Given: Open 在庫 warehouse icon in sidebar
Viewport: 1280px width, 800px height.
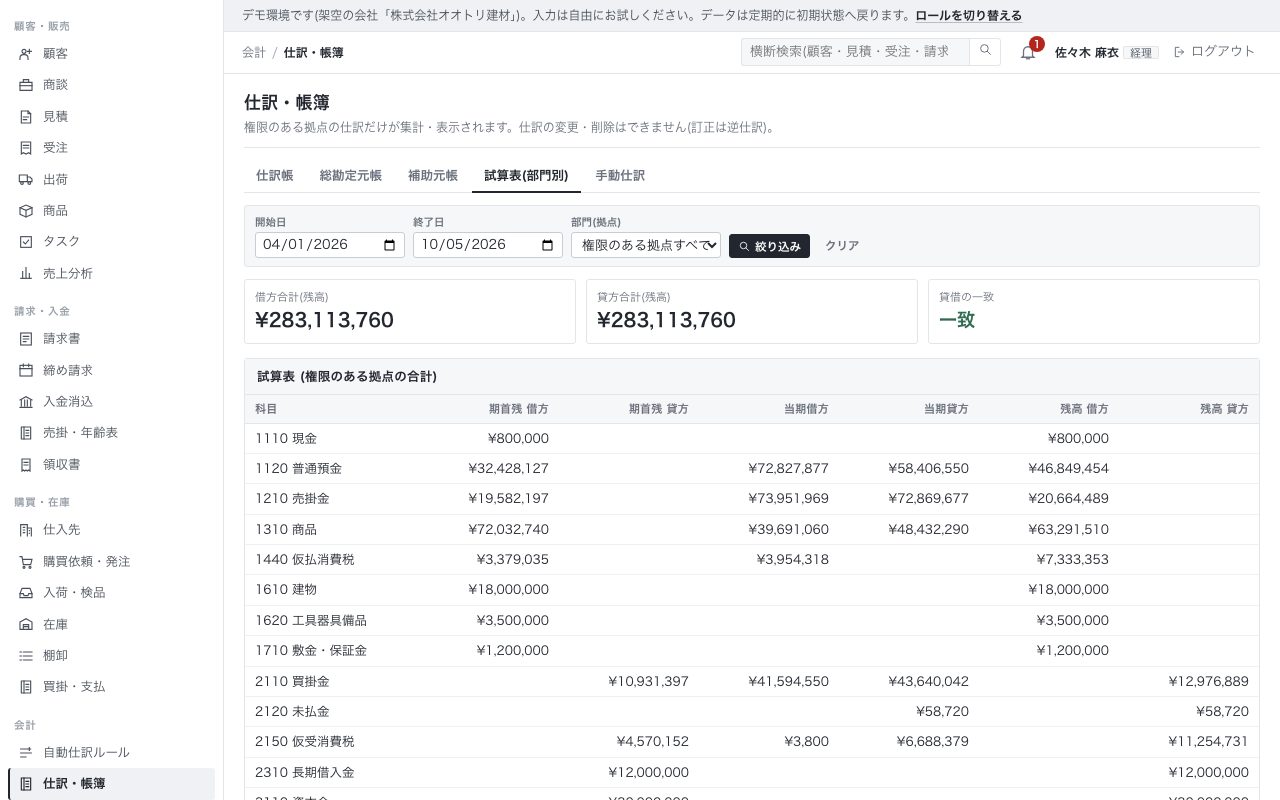Looking at the screenshot, I should tap(26, 625).
